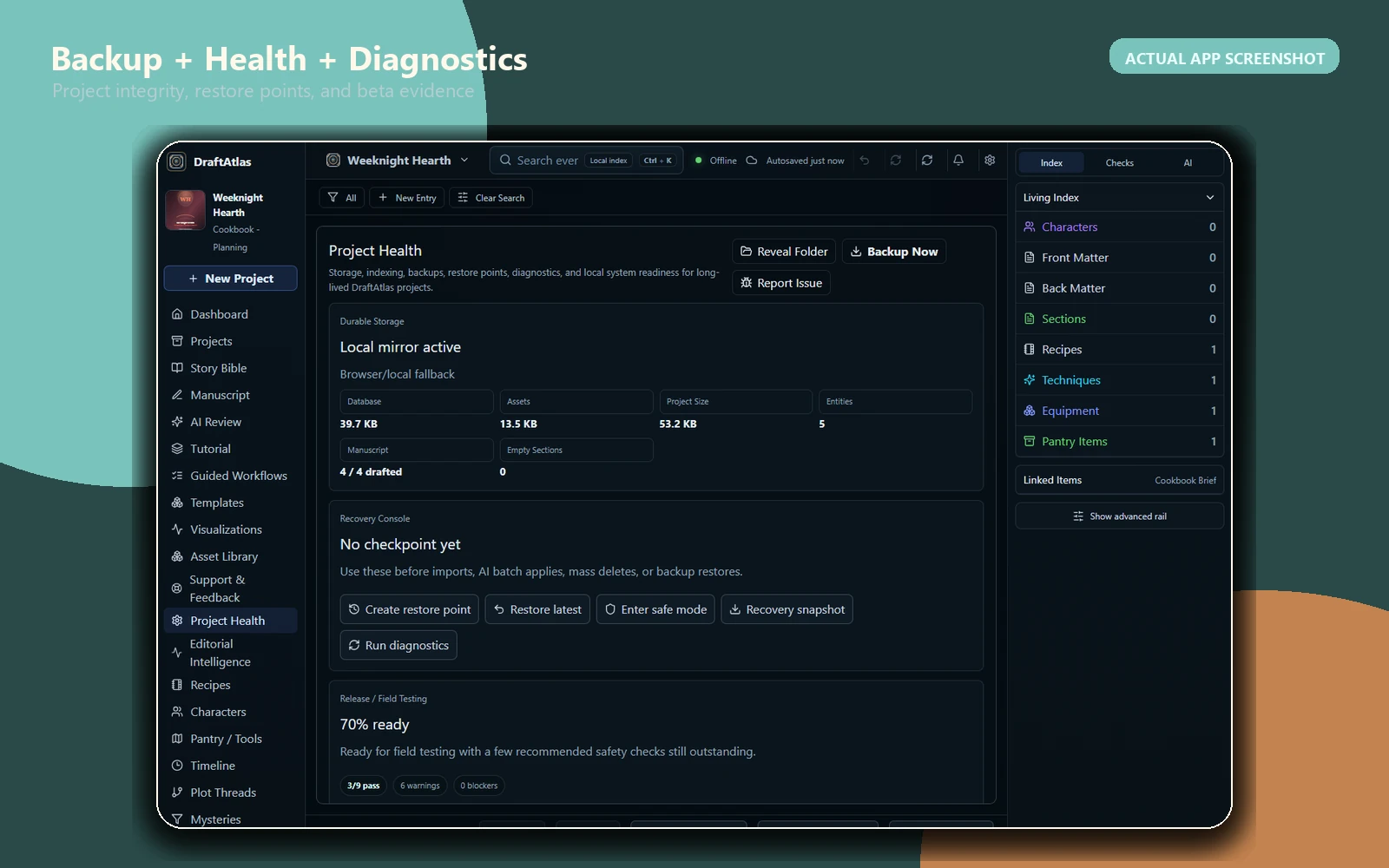Switch to the Index tab

1051,162
